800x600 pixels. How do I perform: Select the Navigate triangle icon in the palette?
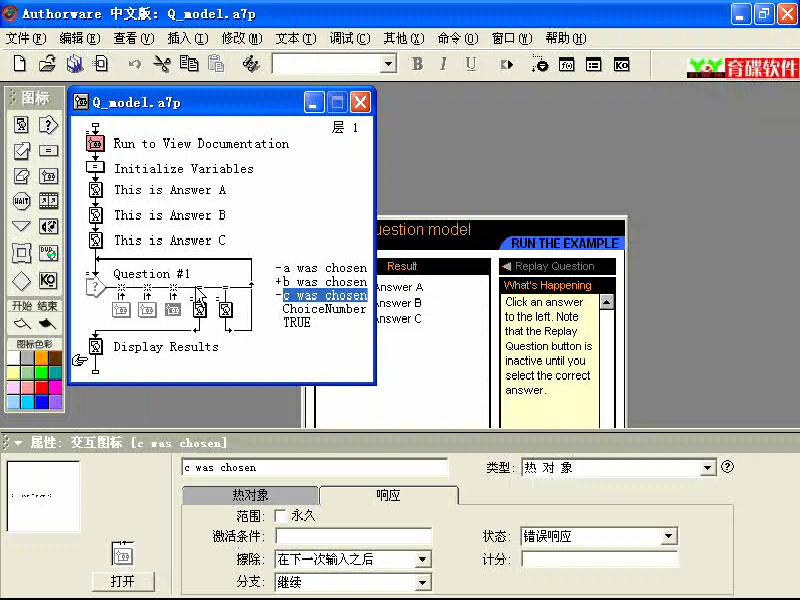(21, 226)
